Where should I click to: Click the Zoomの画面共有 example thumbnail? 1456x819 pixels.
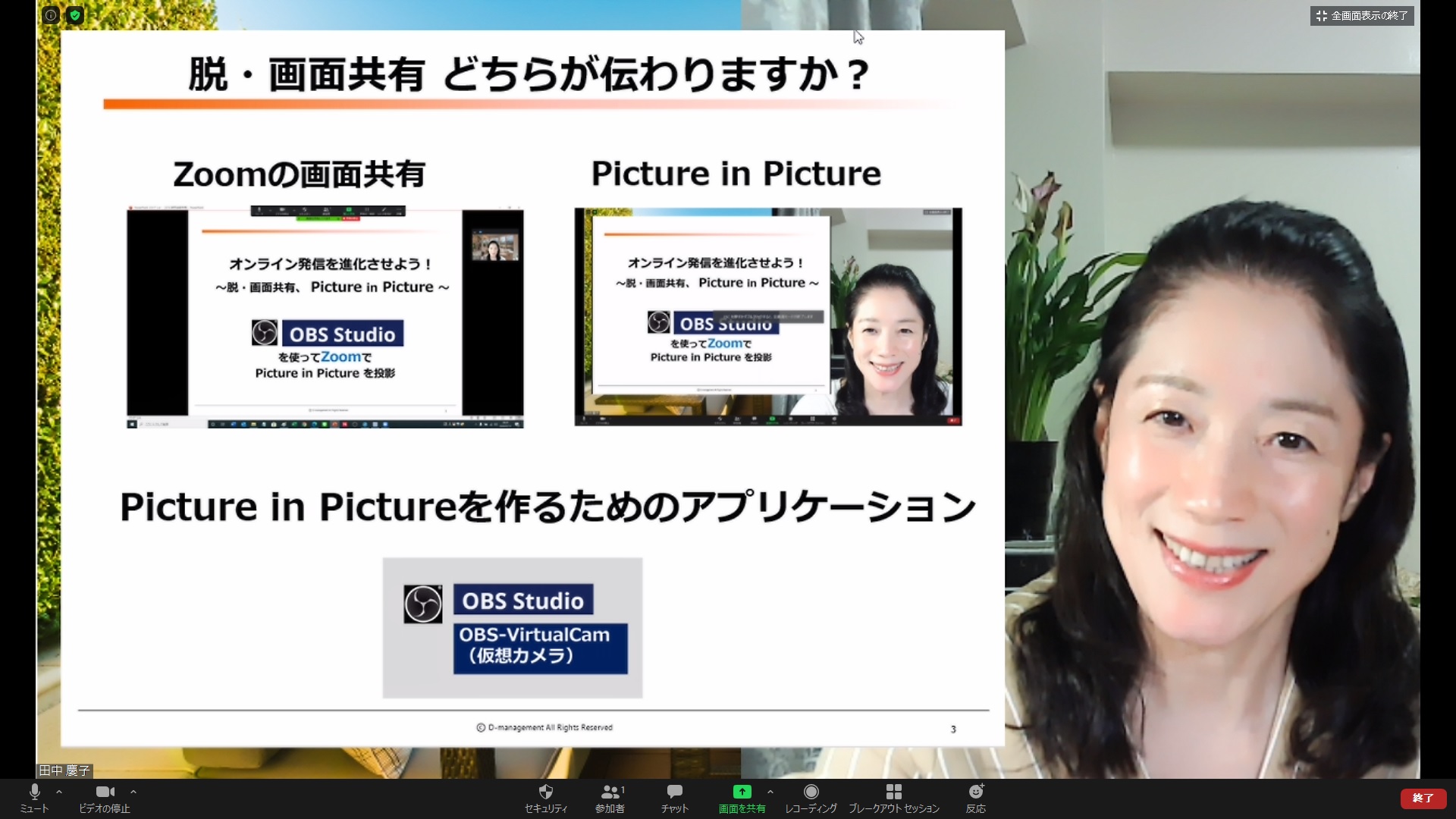tap(325, 317)
